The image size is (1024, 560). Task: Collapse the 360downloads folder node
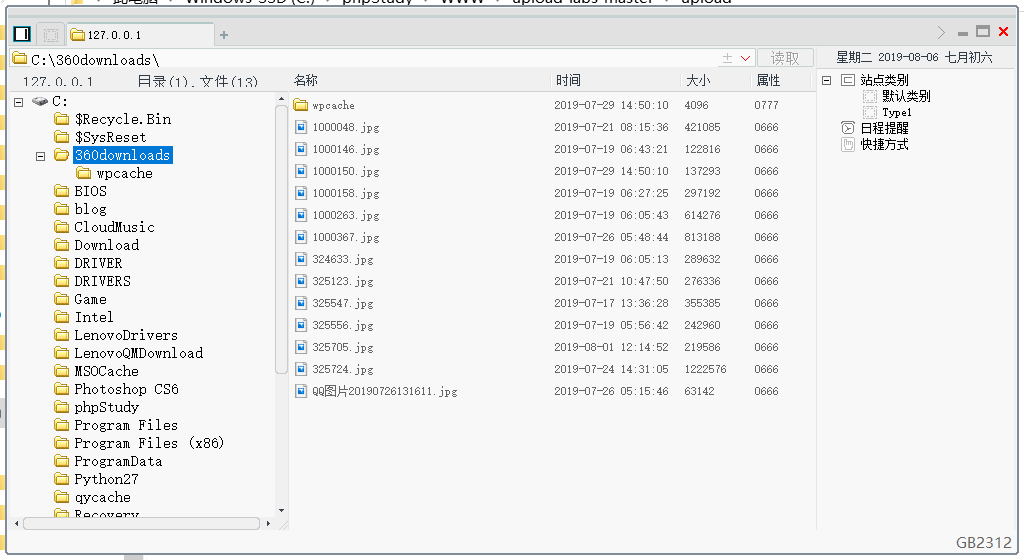click(x=40, y=156)
